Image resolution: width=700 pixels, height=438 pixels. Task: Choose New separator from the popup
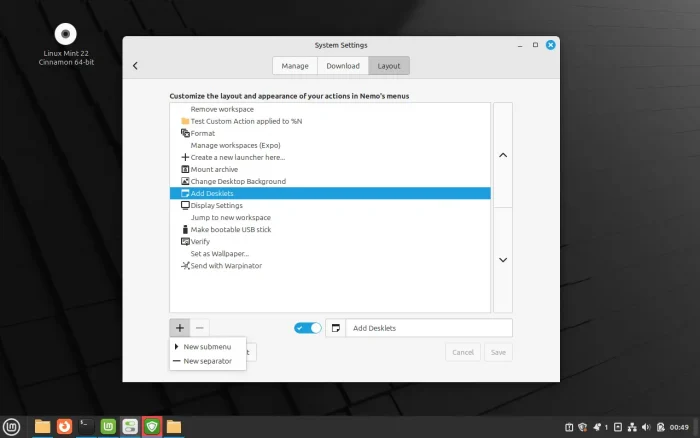coord(207,361)
